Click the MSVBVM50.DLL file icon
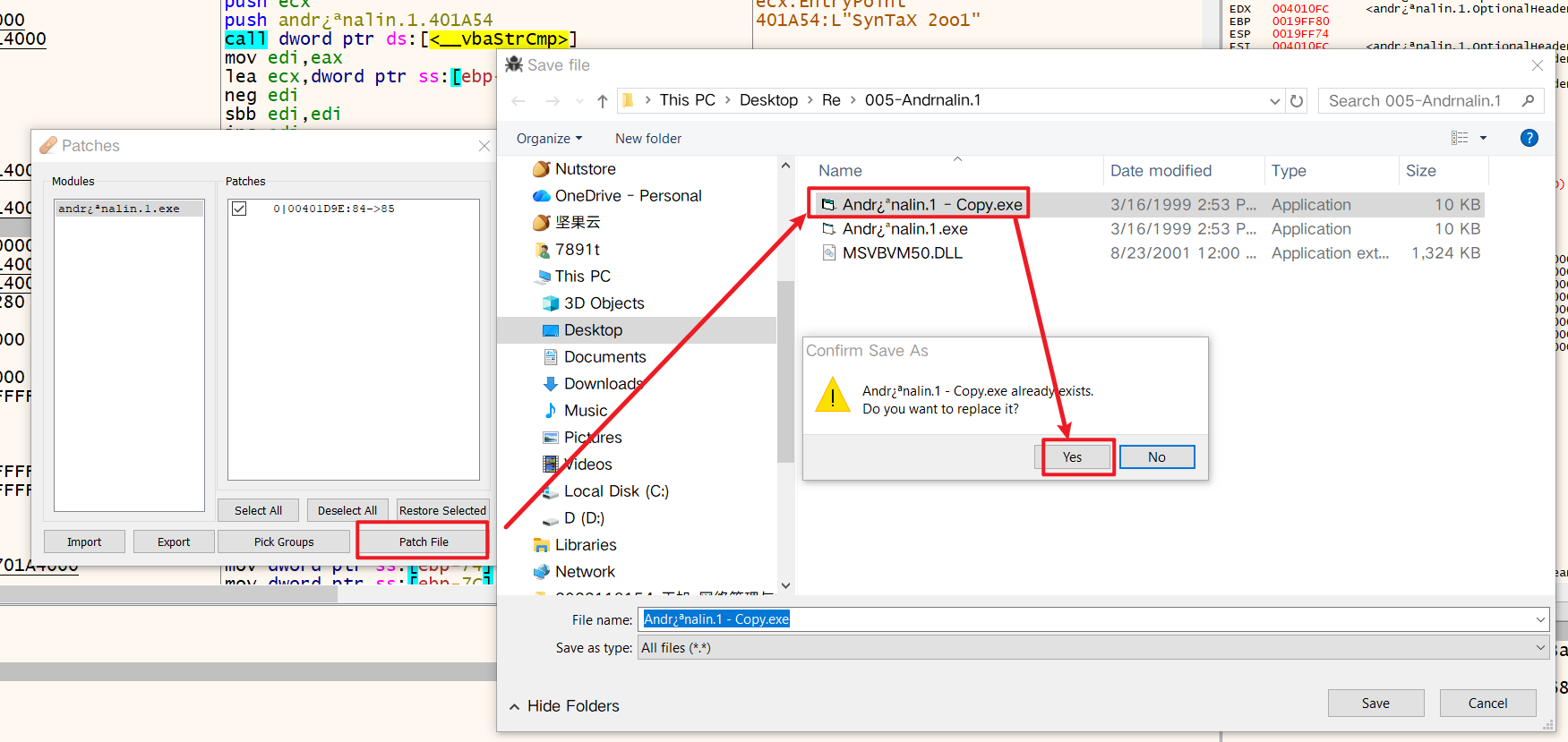This screenshot has width=1568, height=742. [x=829, y=253]
